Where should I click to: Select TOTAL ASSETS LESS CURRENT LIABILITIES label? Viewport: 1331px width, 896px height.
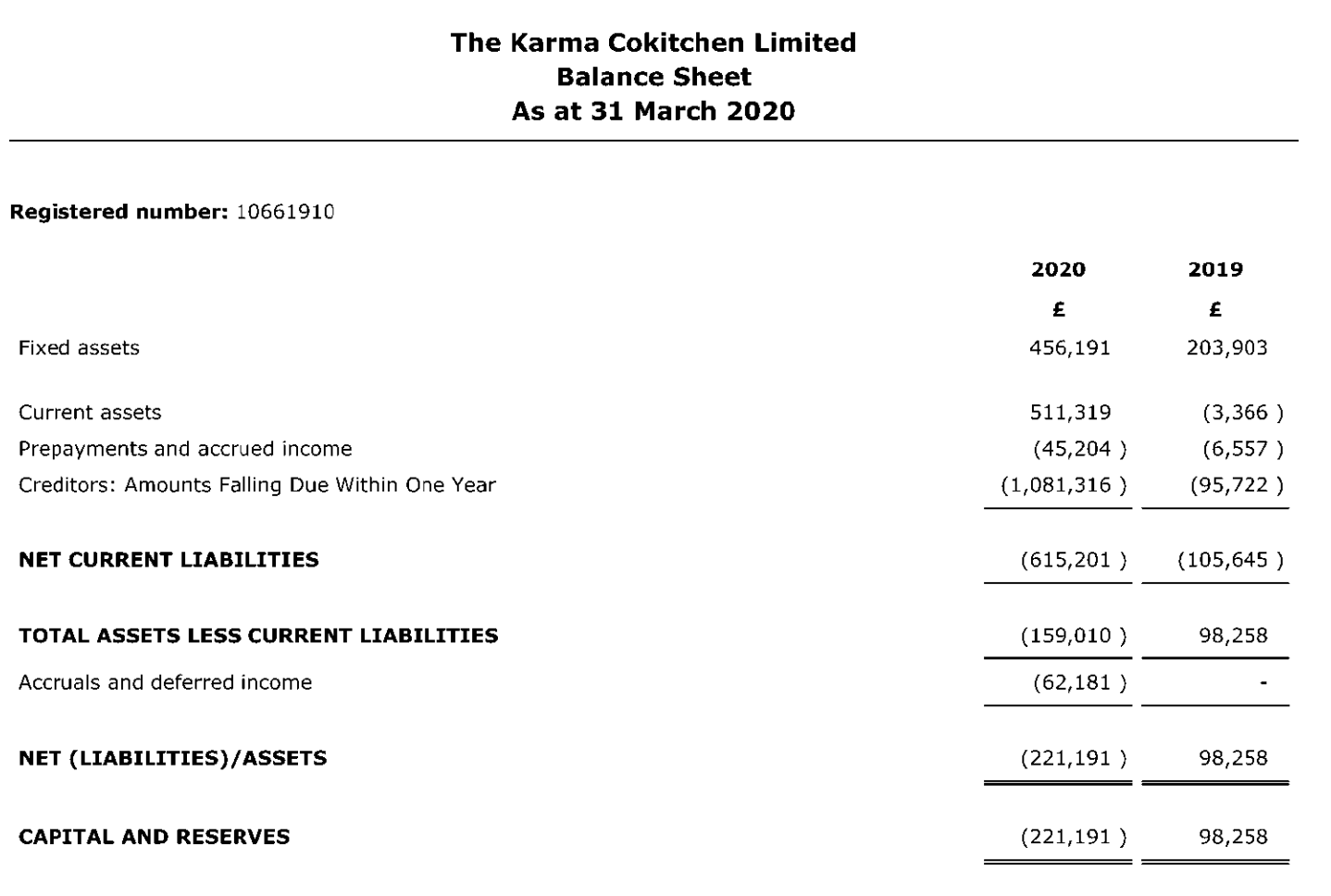click(258, 636)
